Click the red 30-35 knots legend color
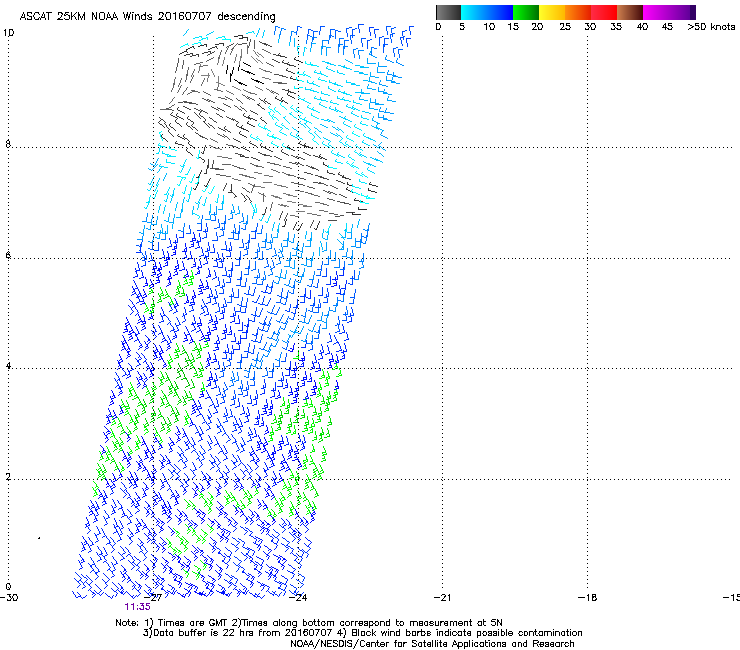Image resolution: width=740 pixels, height=650 pixels. 604,12
